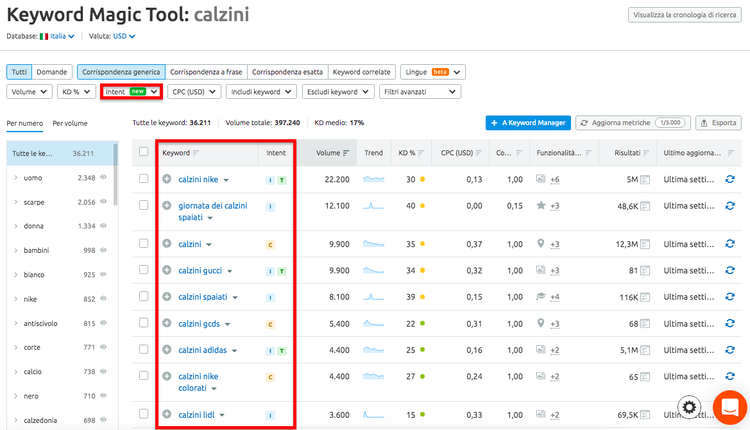Select the Tutti tab
This screenshot has height=430, width=750.
(x=19, y=72)
